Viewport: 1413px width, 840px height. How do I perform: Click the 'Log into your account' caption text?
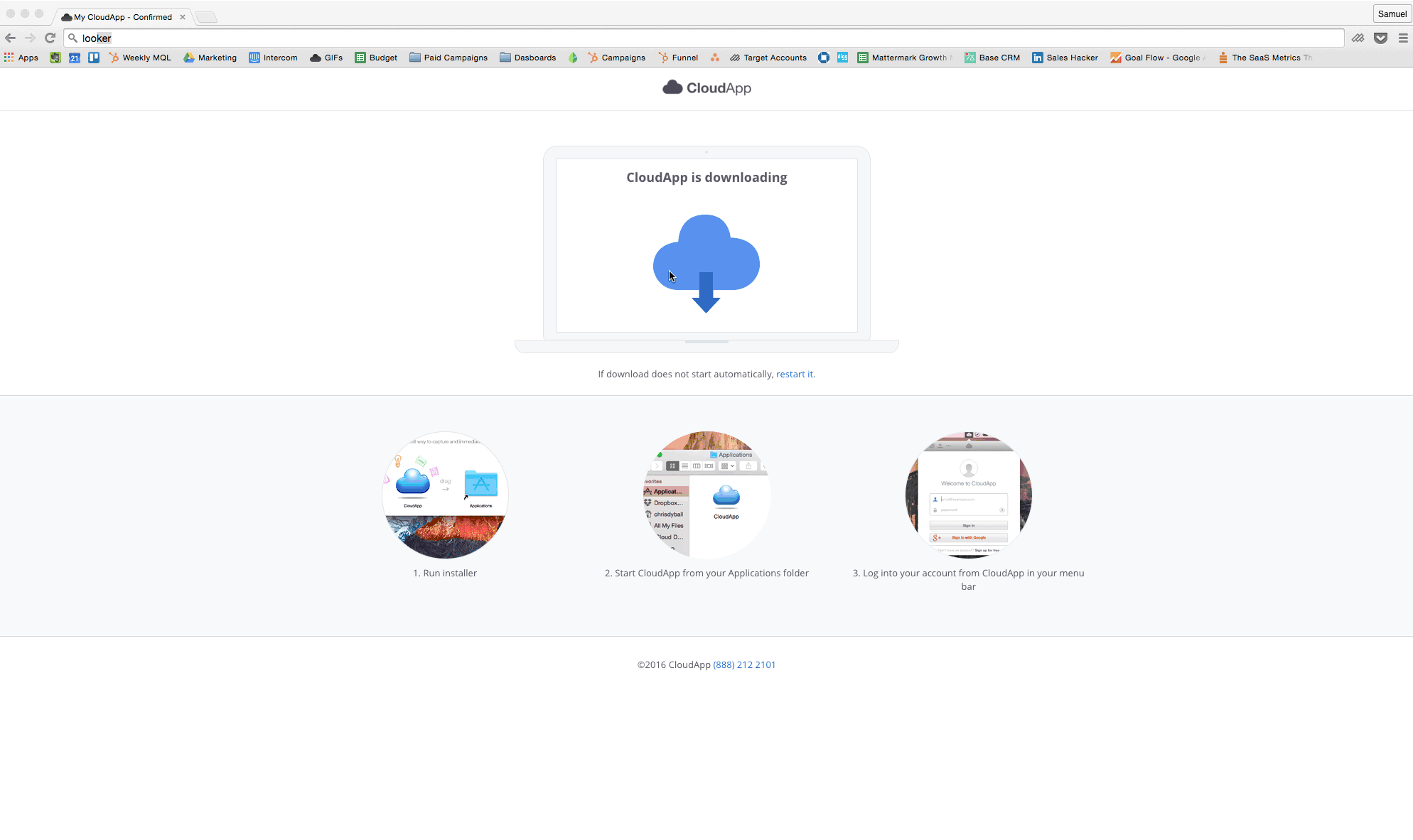(968, 579)
